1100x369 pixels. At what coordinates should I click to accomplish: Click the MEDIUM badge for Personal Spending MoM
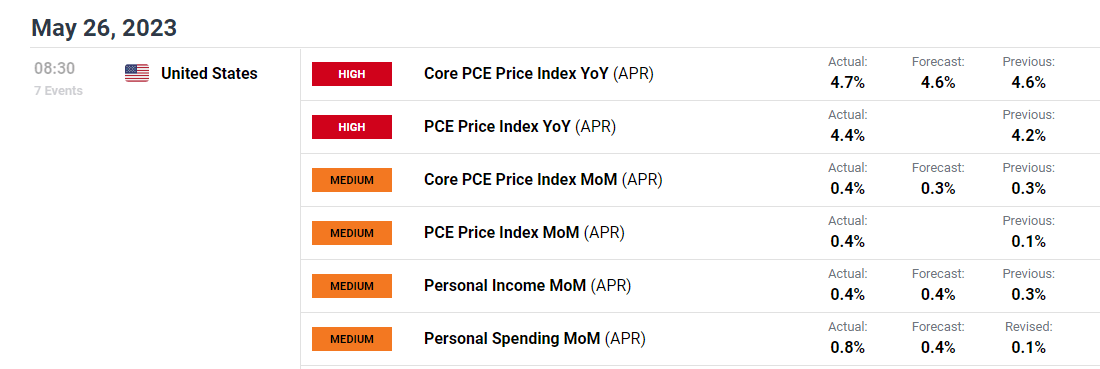click(x=351, y=339)
